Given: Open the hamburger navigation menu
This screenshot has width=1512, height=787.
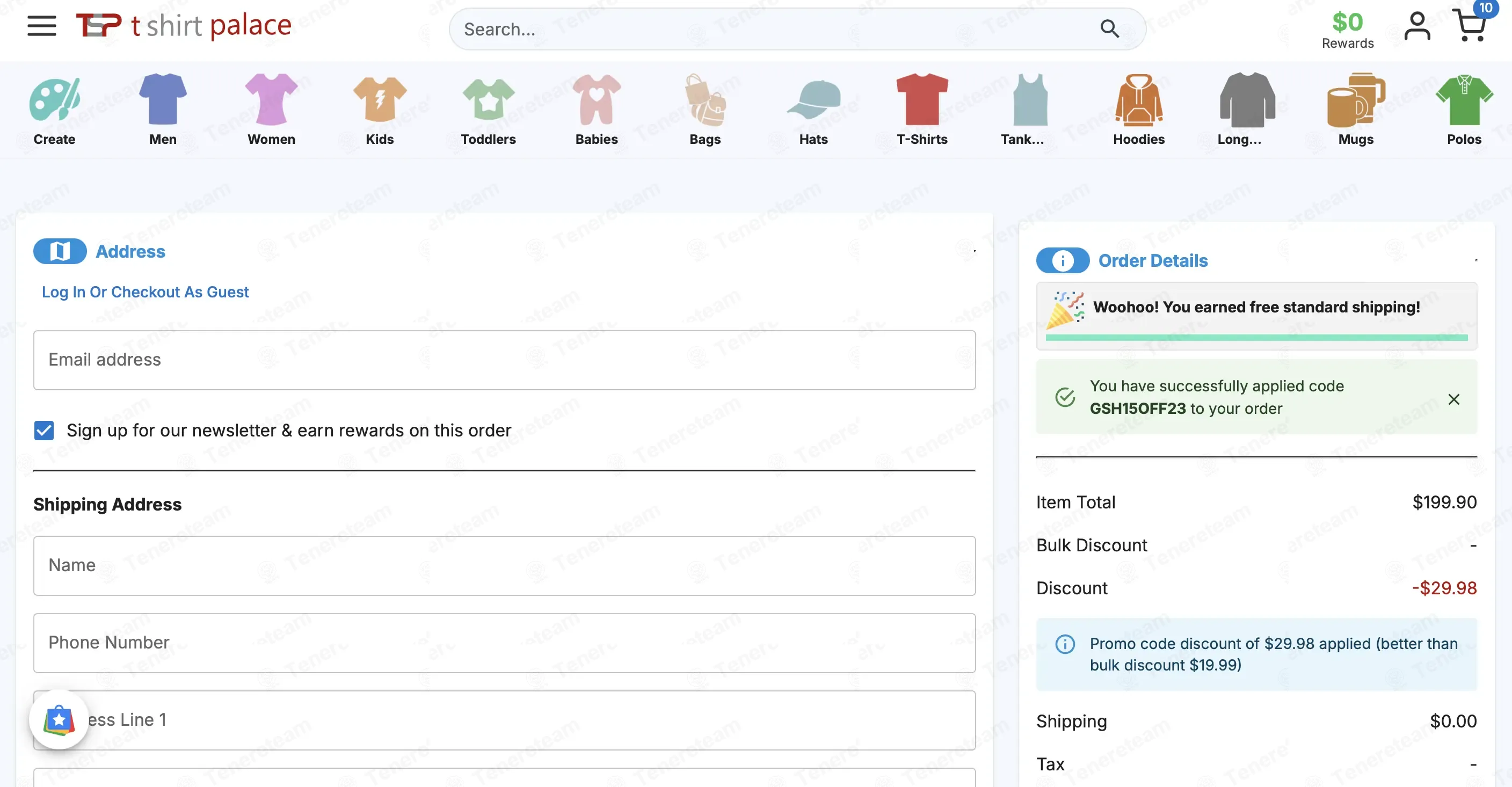Looking at the screenshot, I should tap(42, 26).
